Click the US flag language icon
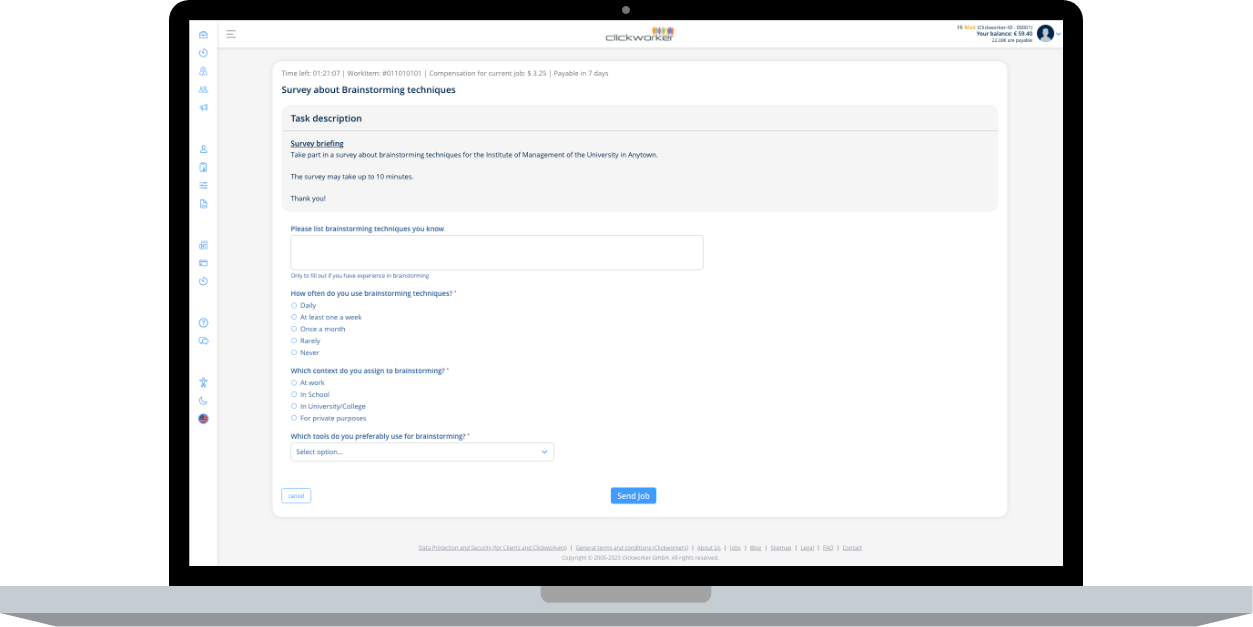The image size is (1253, 627). [x=203, y=419]
